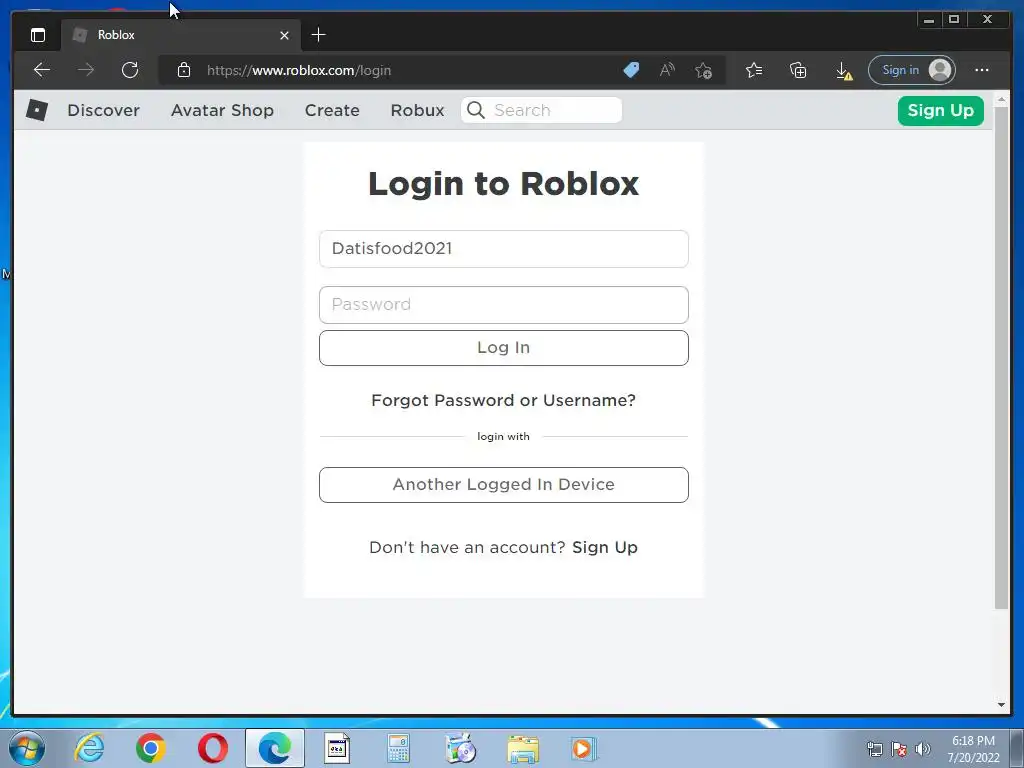The image size is (1024, 768).
Task: Open Windows Explorer folder on taskbar
Action: (x=523, y=749)
